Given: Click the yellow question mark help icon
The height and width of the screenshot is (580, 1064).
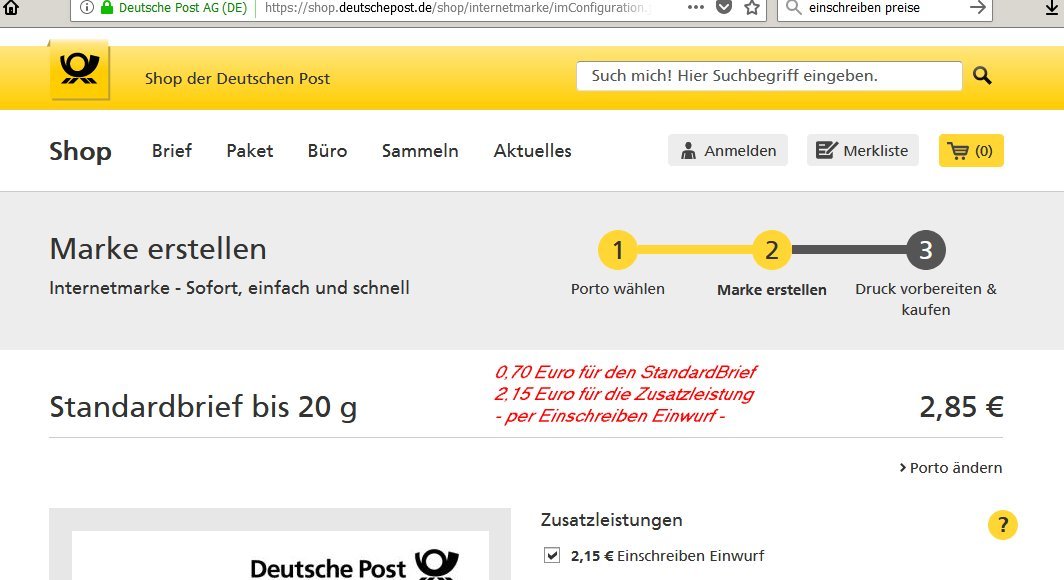Looking at the screenshot, I should [x=1002, y=524].
